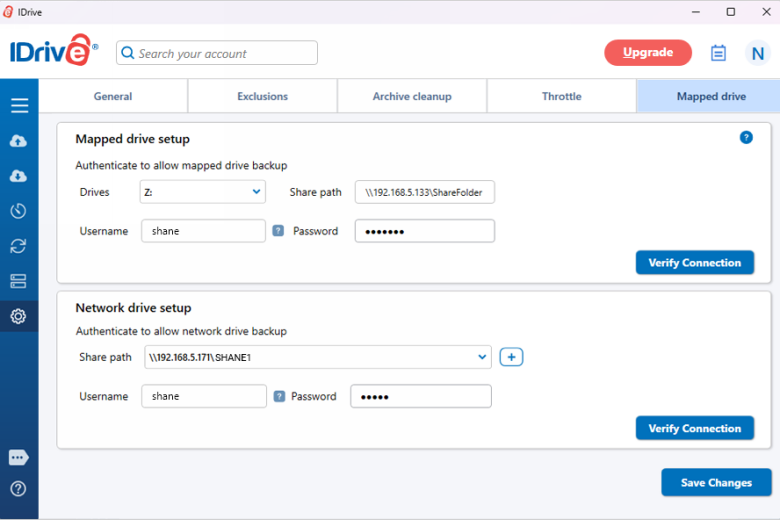This screenshot has width=780, height=520.
Task: Maximize the IDrive window
Action: (x=731, y=12)
